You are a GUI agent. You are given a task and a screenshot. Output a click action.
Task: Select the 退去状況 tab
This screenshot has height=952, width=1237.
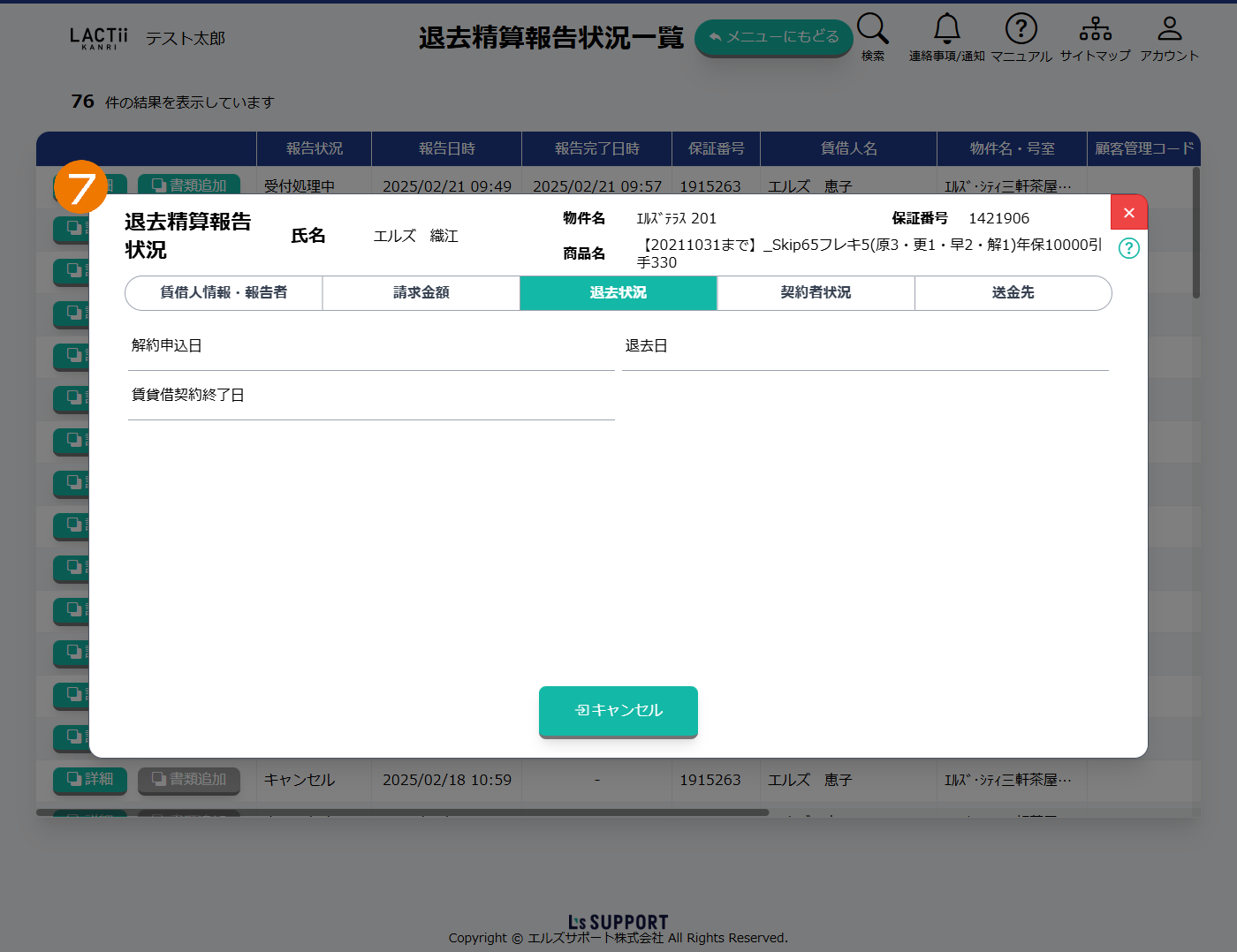618,293
